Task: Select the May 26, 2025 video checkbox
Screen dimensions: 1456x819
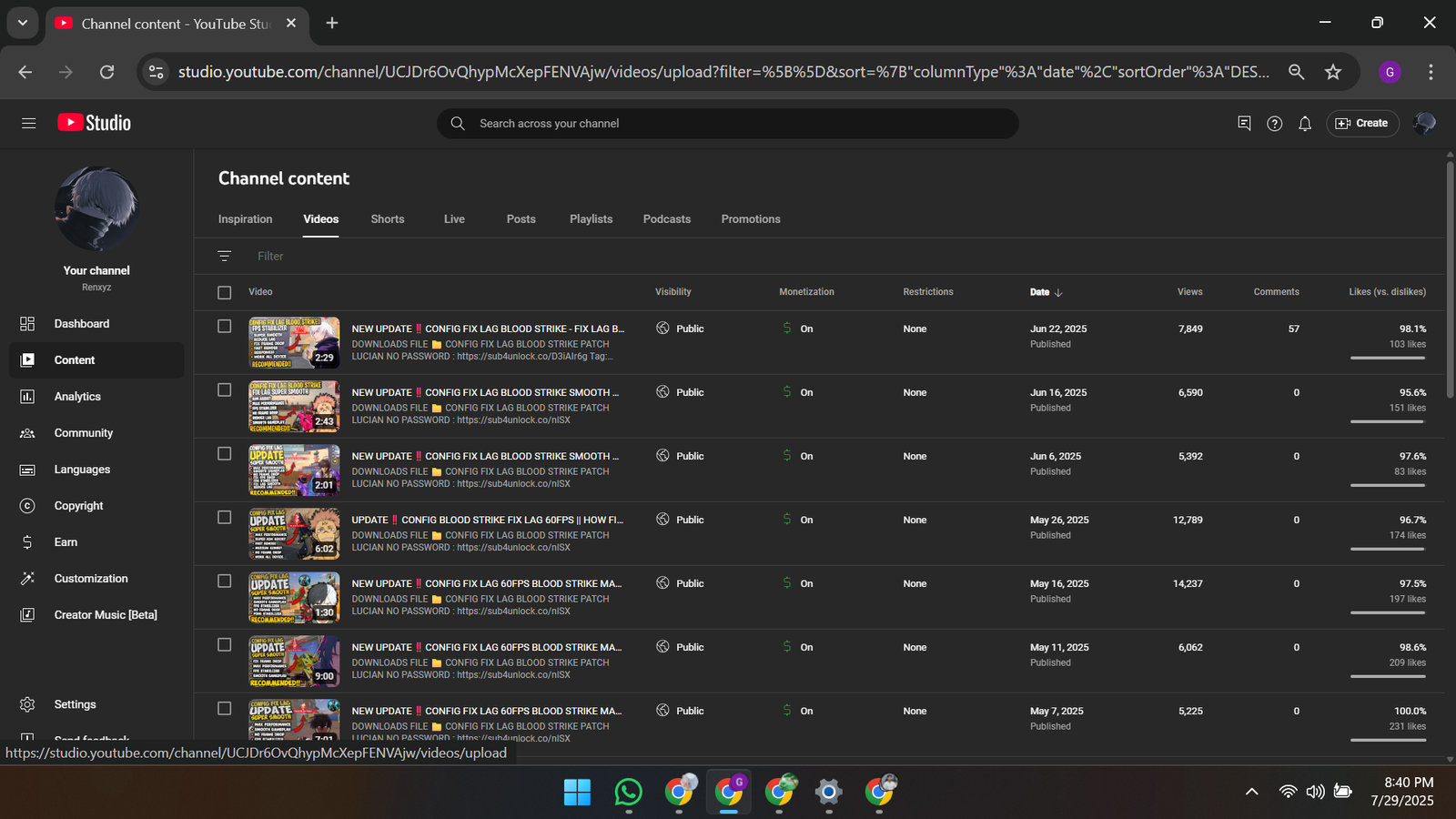Action: click(225, 517)
